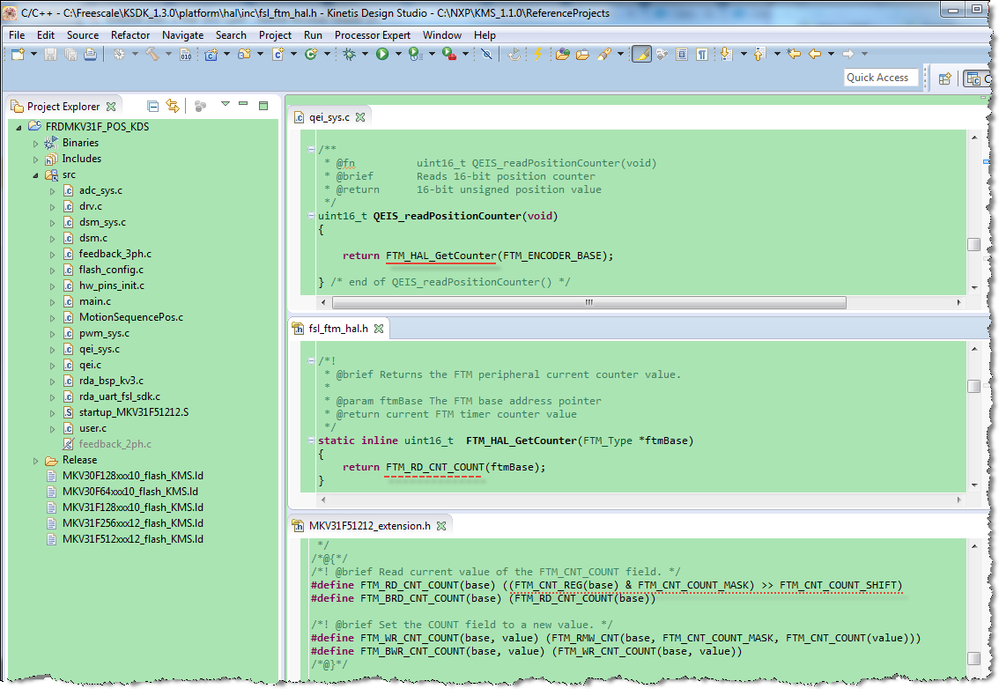The image size is (999, 689).
Task: Click underlined FTM_RD_CNT_COUNT call in fsl_ftm_hal.h
Action: tap(435, 468)
